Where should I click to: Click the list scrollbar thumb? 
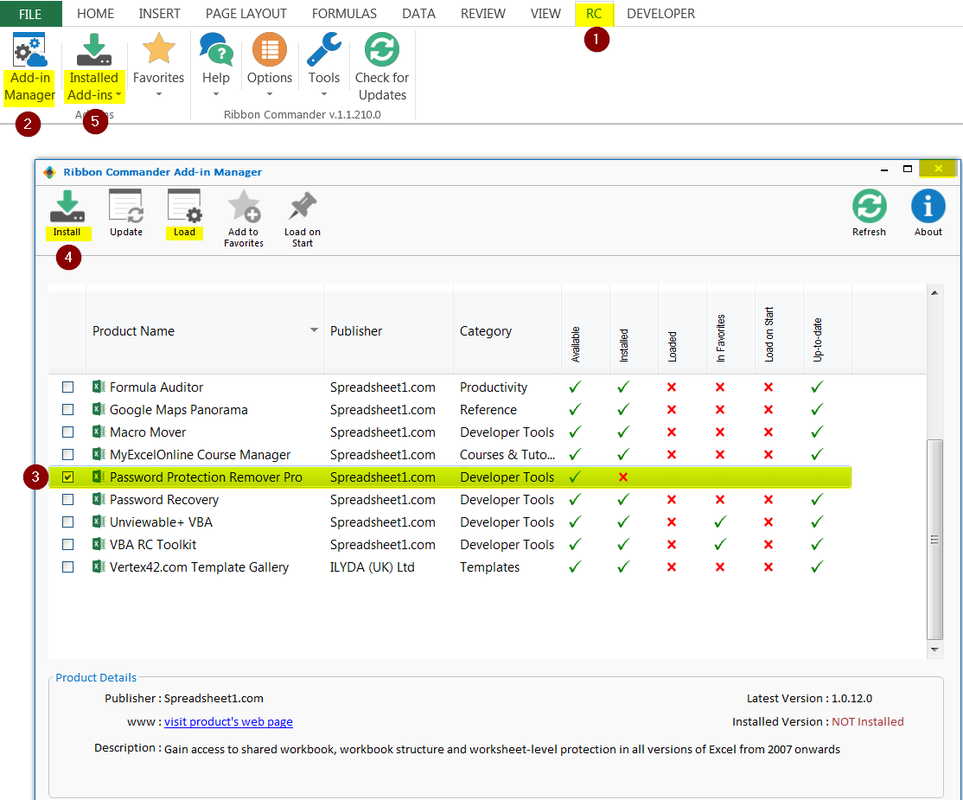tap(934, 539)
